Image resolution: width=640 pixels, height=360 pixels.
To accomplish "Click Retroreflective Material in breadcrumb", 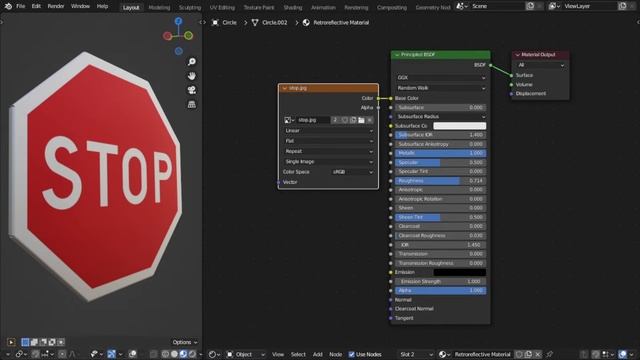I will coord(341,22).
